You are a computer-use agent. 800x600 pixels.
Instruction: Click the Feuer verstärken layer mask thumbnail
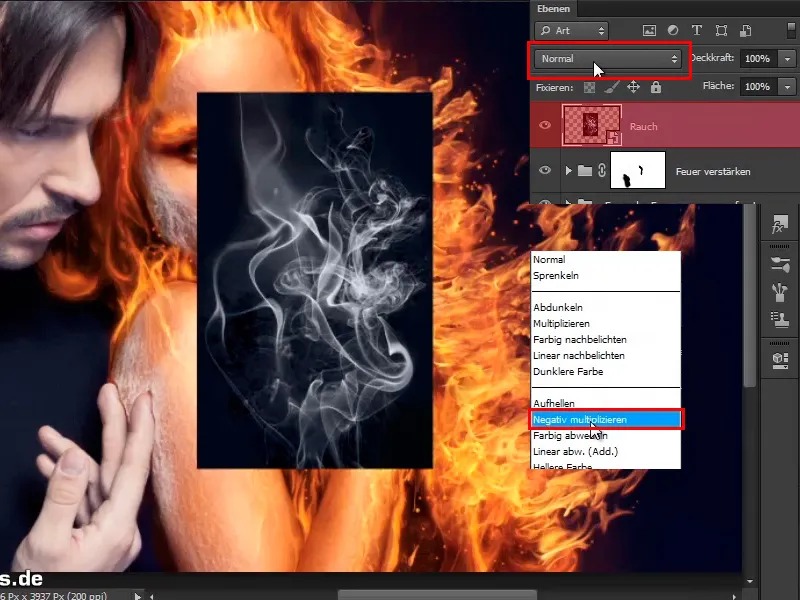tap(638, 170)
